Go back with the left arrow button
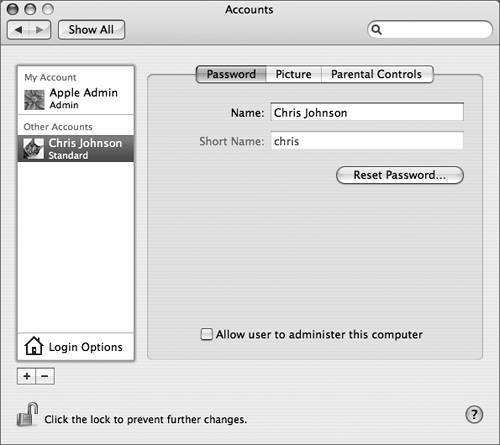The height and width of the screenshot is (445, 500). (x=18, y=30)
